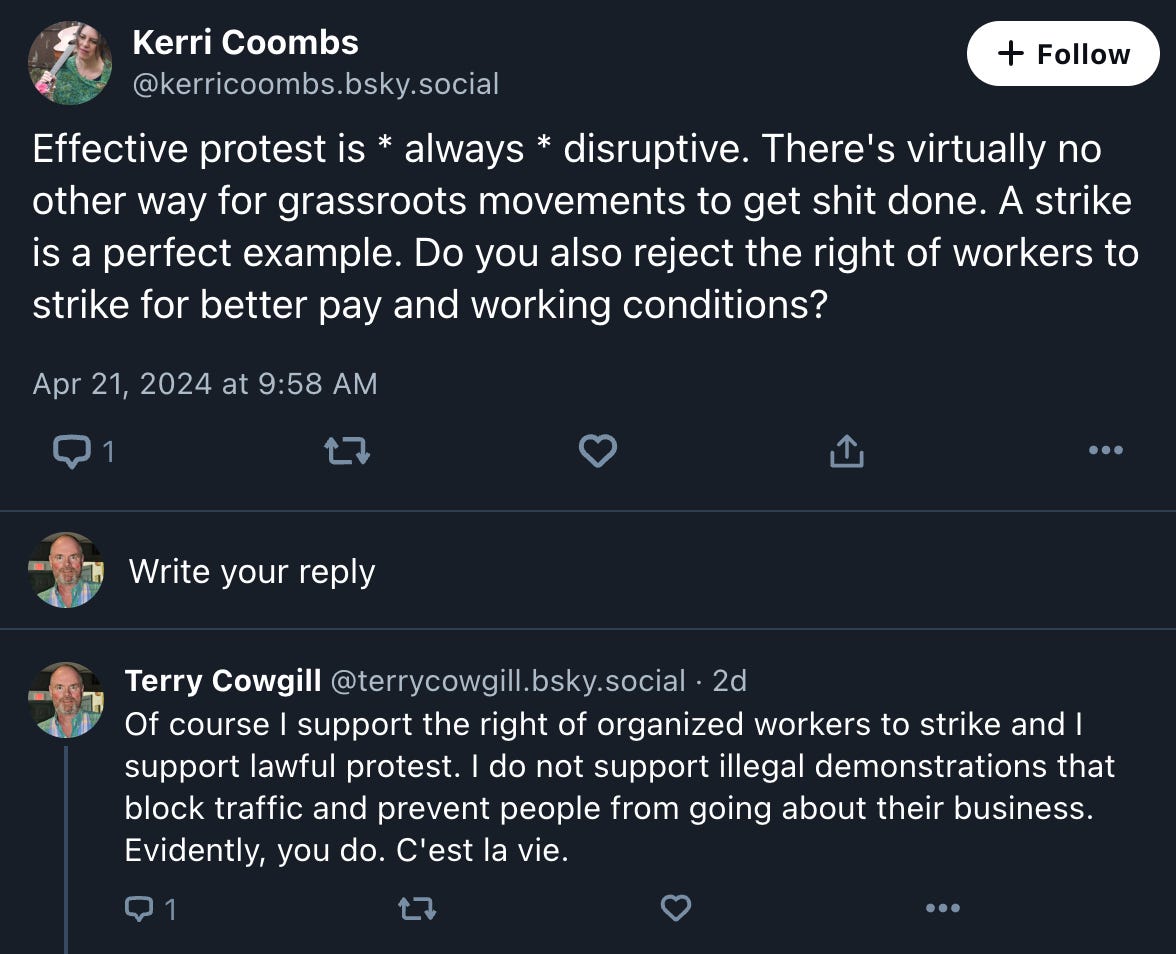Follow Kerri Coombs
1176x954 pixels.
(x=1063, y=54)
